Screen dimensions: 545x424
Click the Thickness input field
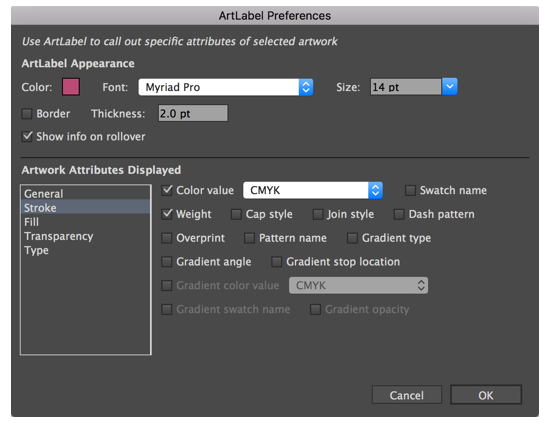[x=193, y=113]
